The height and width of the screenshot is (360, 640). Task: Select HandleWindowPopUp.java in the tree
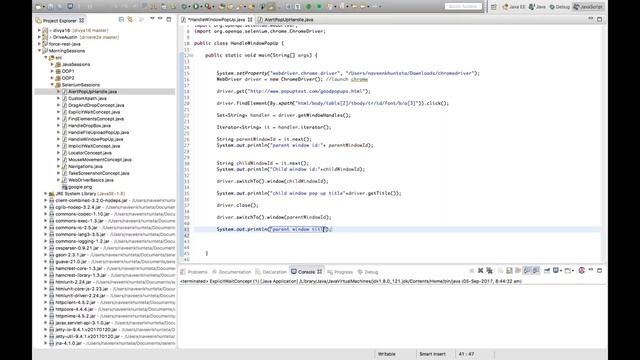96,139
